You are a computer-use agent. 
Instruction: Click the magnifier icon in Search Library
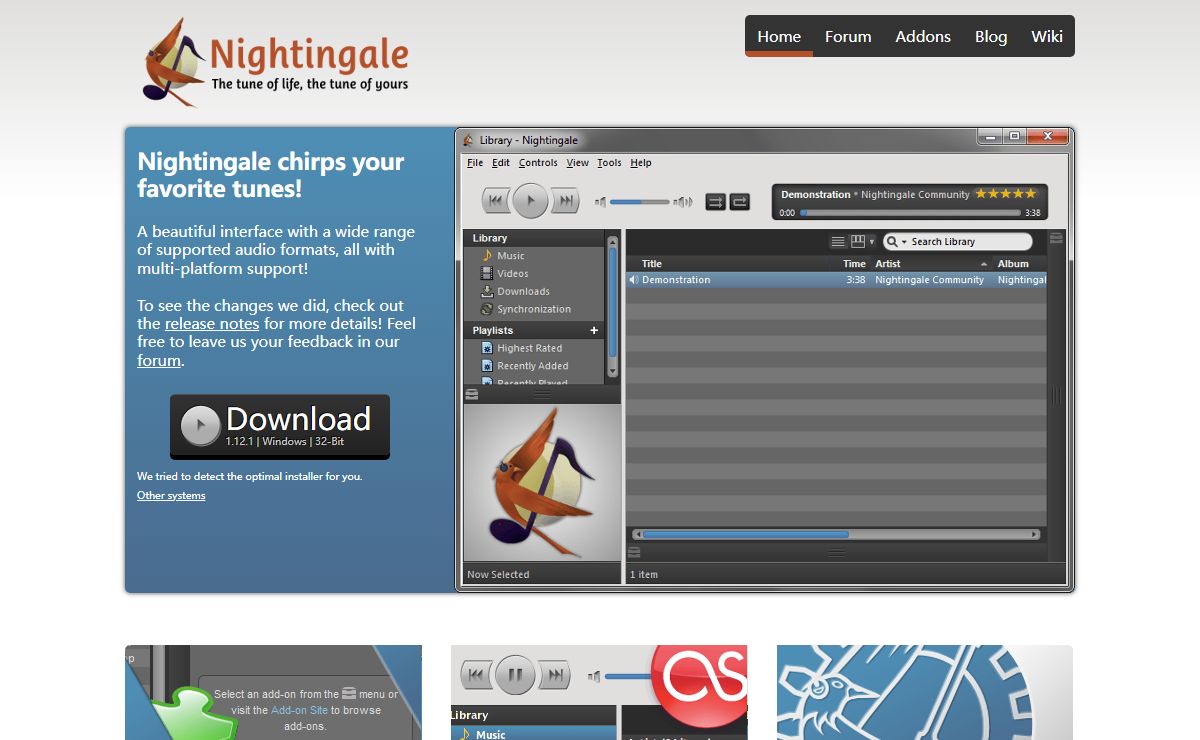pyautogui.click(x=892, y=242)
